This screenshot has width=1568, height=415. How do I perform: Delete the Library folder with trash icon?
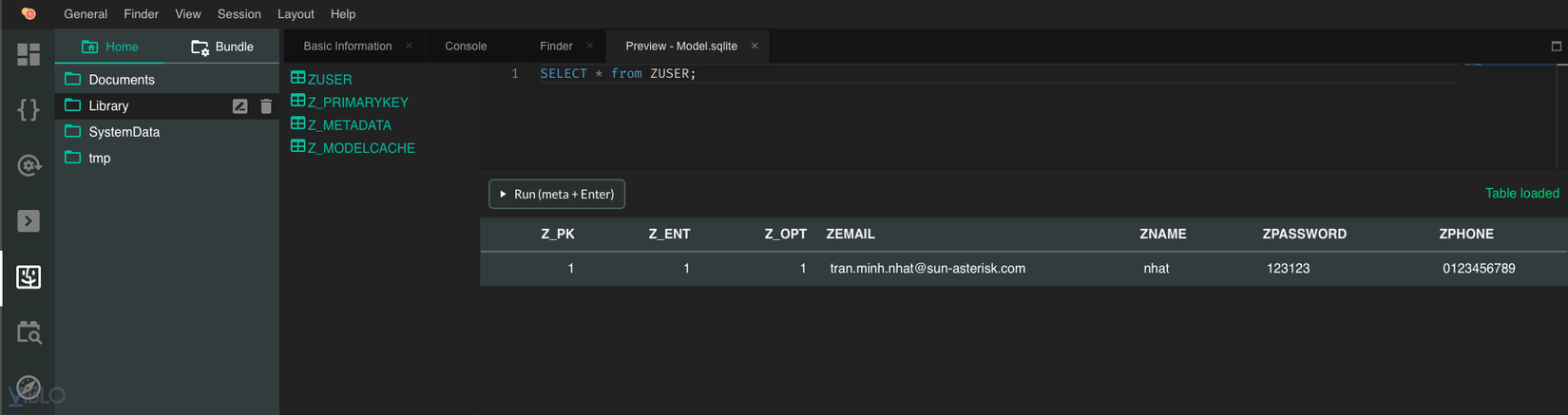(x=266, y=106)
